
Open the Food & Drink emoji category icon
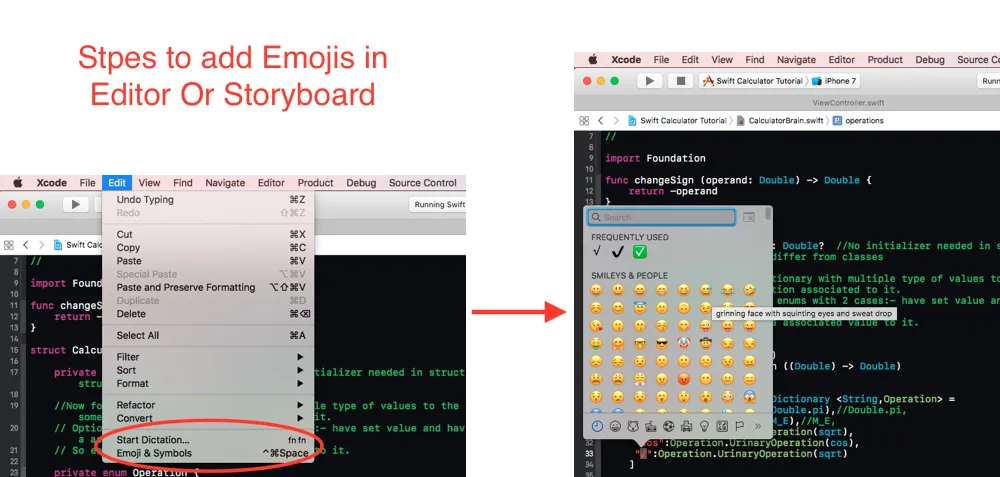[651, 426]
